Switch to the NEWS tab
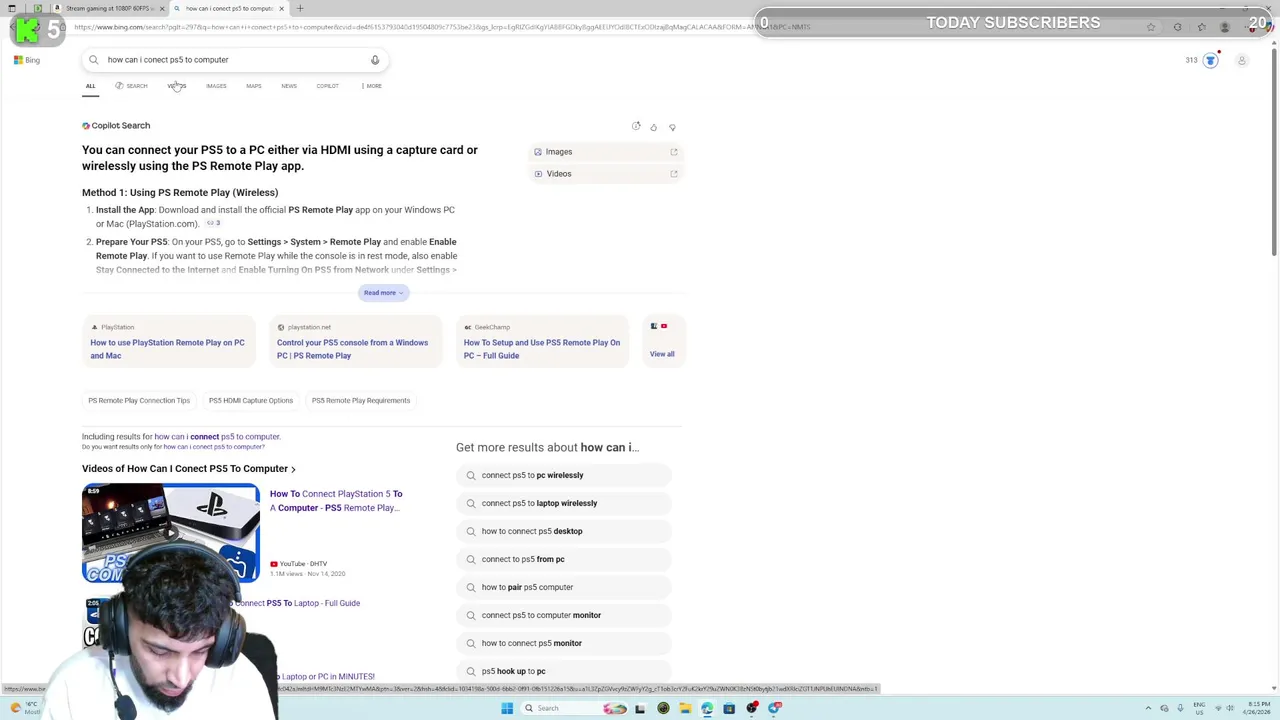1280x720 pixels. 289,86
